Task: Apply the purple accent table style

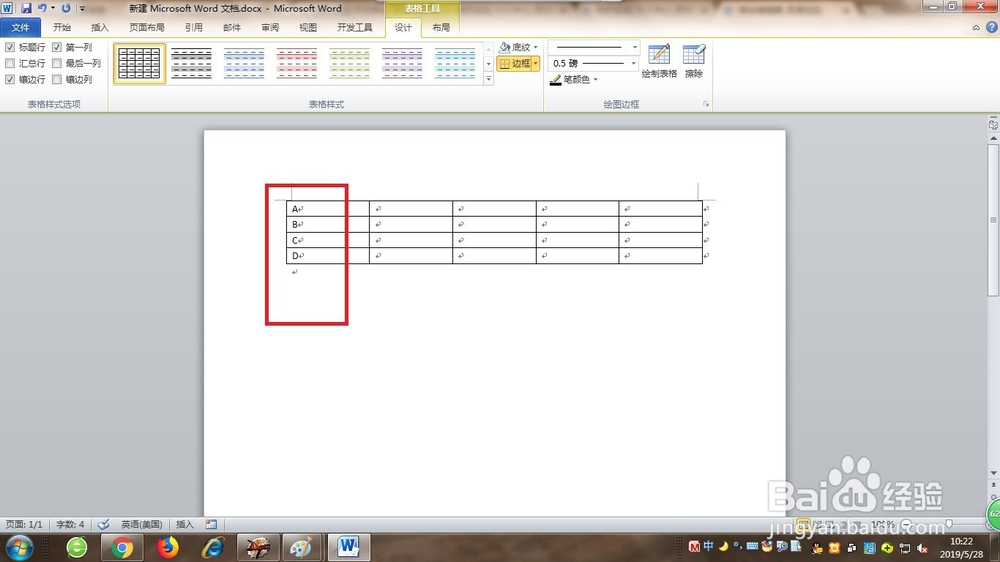Action: pyautogui.click(x=402, y=63)
